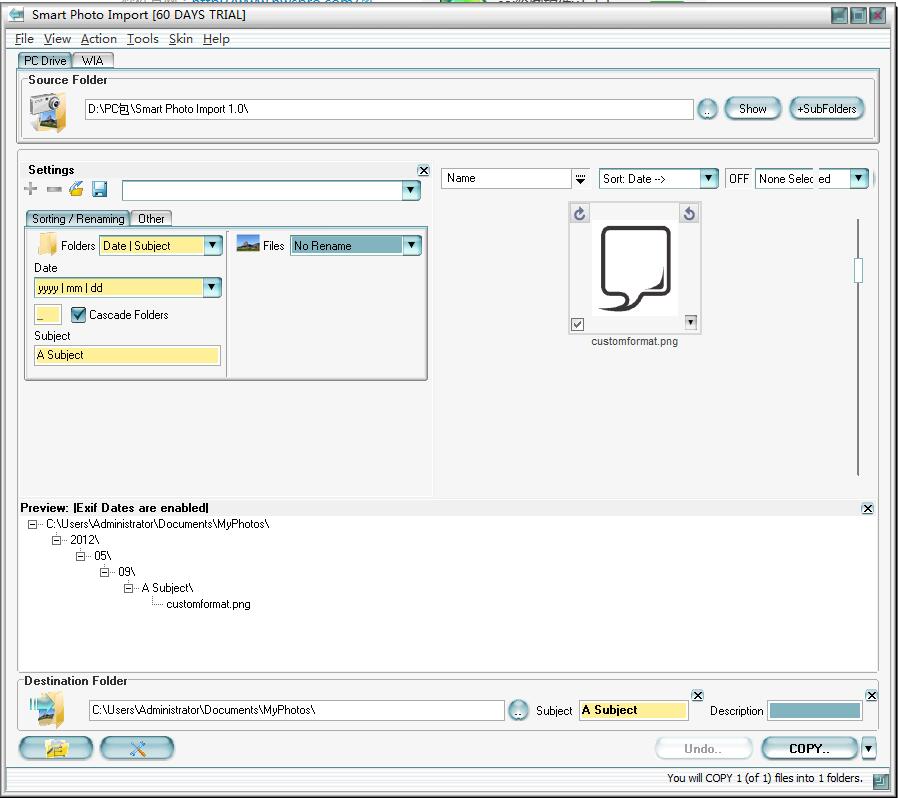Viewport: 898px width, 798px height.
Task: Click the edit preset pencil icon
Action: 76,188
